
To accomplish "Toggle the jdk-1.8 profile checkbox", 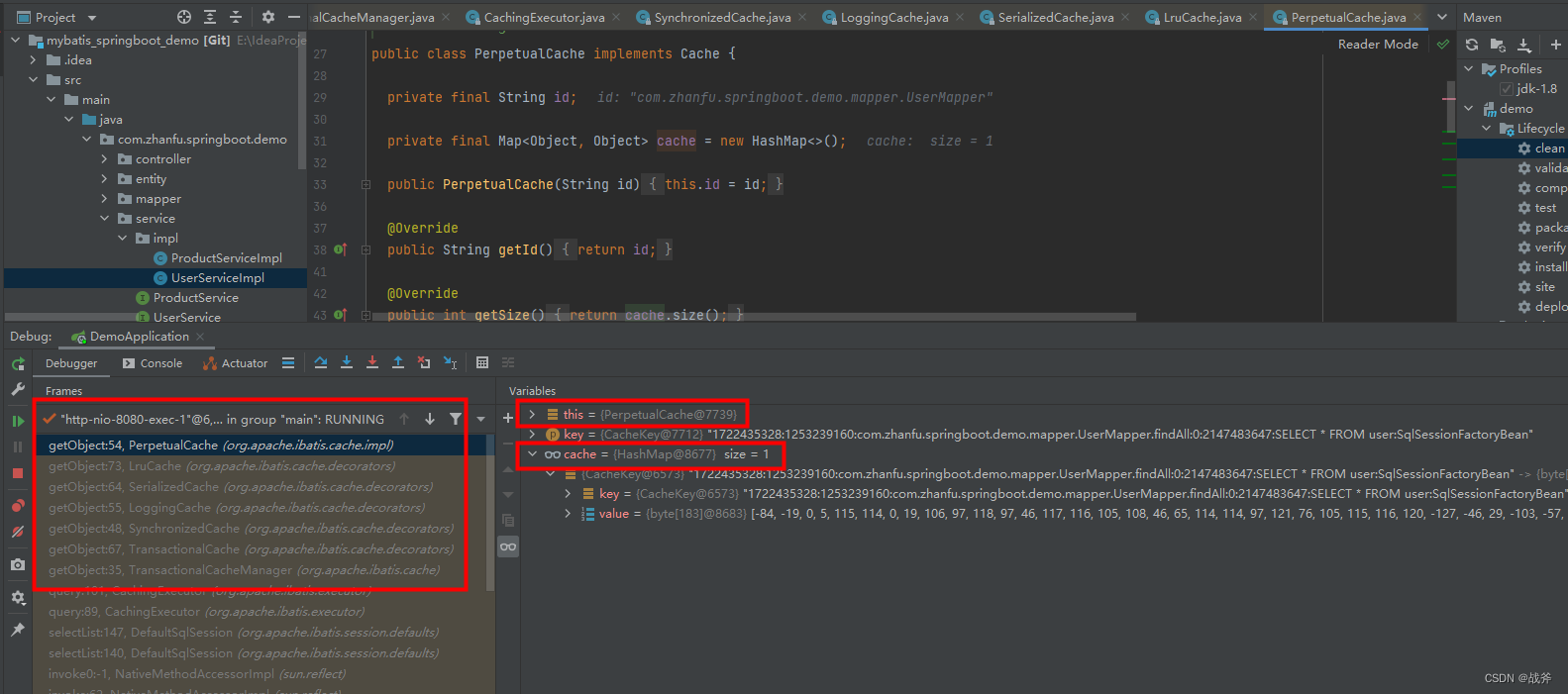I will tap(1507, 89).
